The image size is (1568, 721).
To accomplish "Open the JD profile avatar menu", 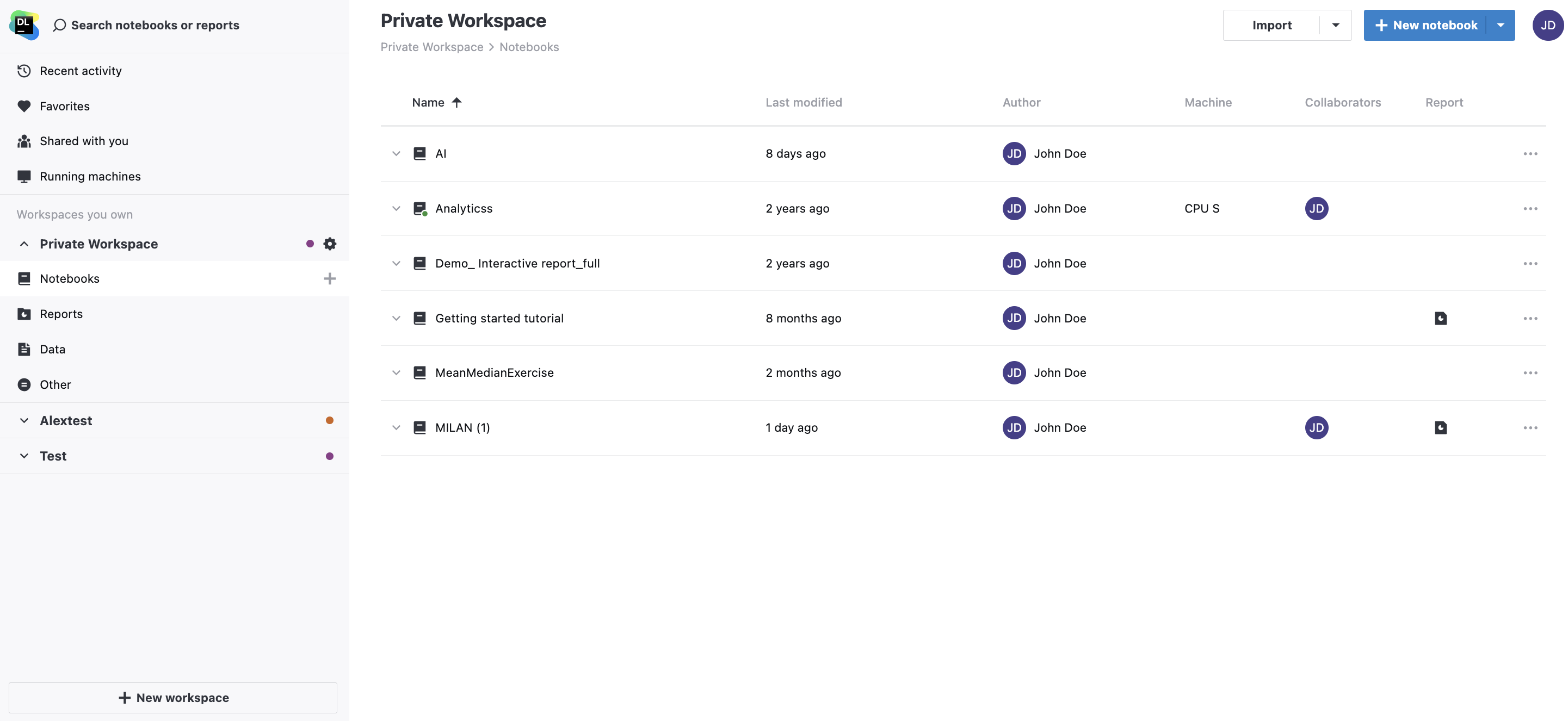I will (x=1548, y=25).
